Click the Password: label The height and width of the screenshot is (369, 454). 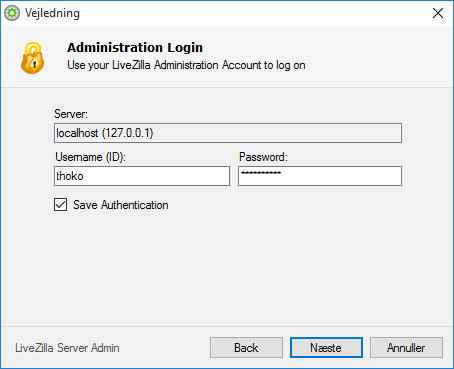coord(263,157)
